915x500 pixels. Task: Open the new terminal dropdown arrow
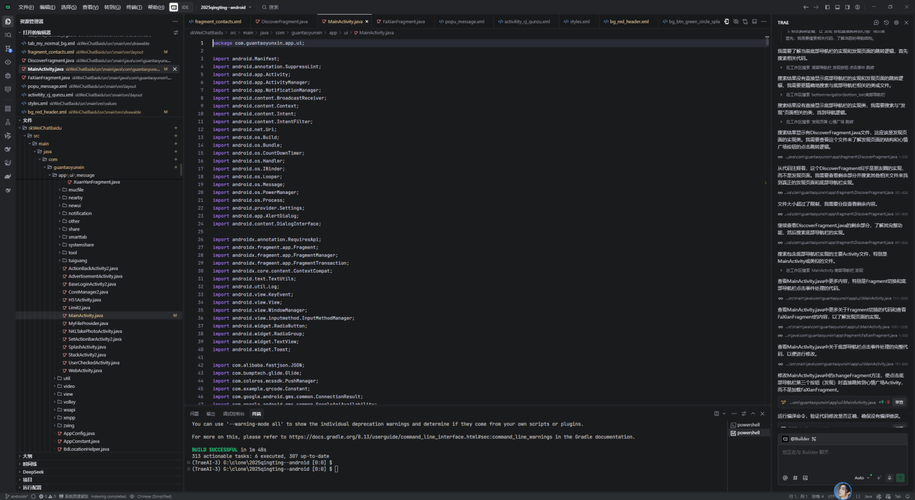pyautogui.click(x=724, y=414)
